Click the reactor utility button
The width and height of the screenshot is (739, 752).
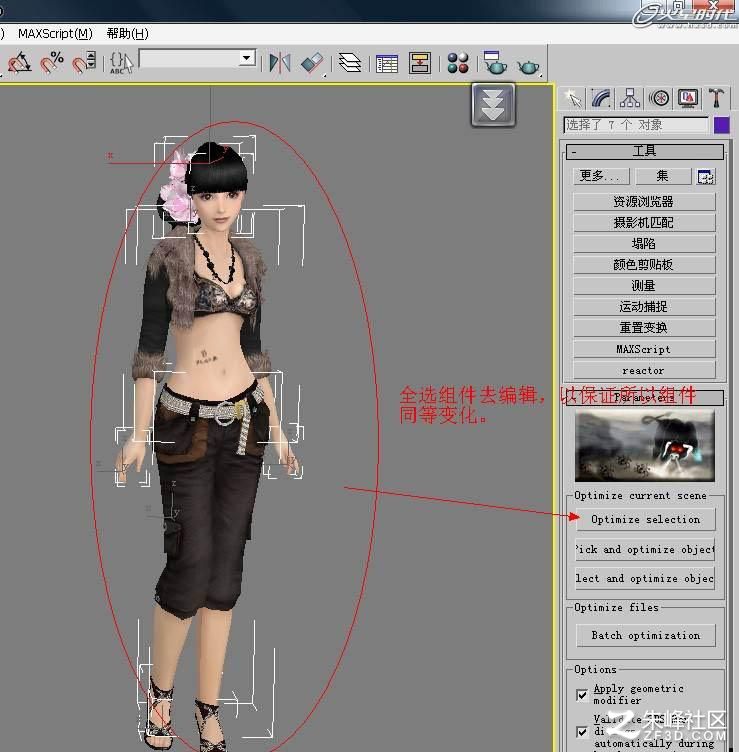[x=644, y=370]
